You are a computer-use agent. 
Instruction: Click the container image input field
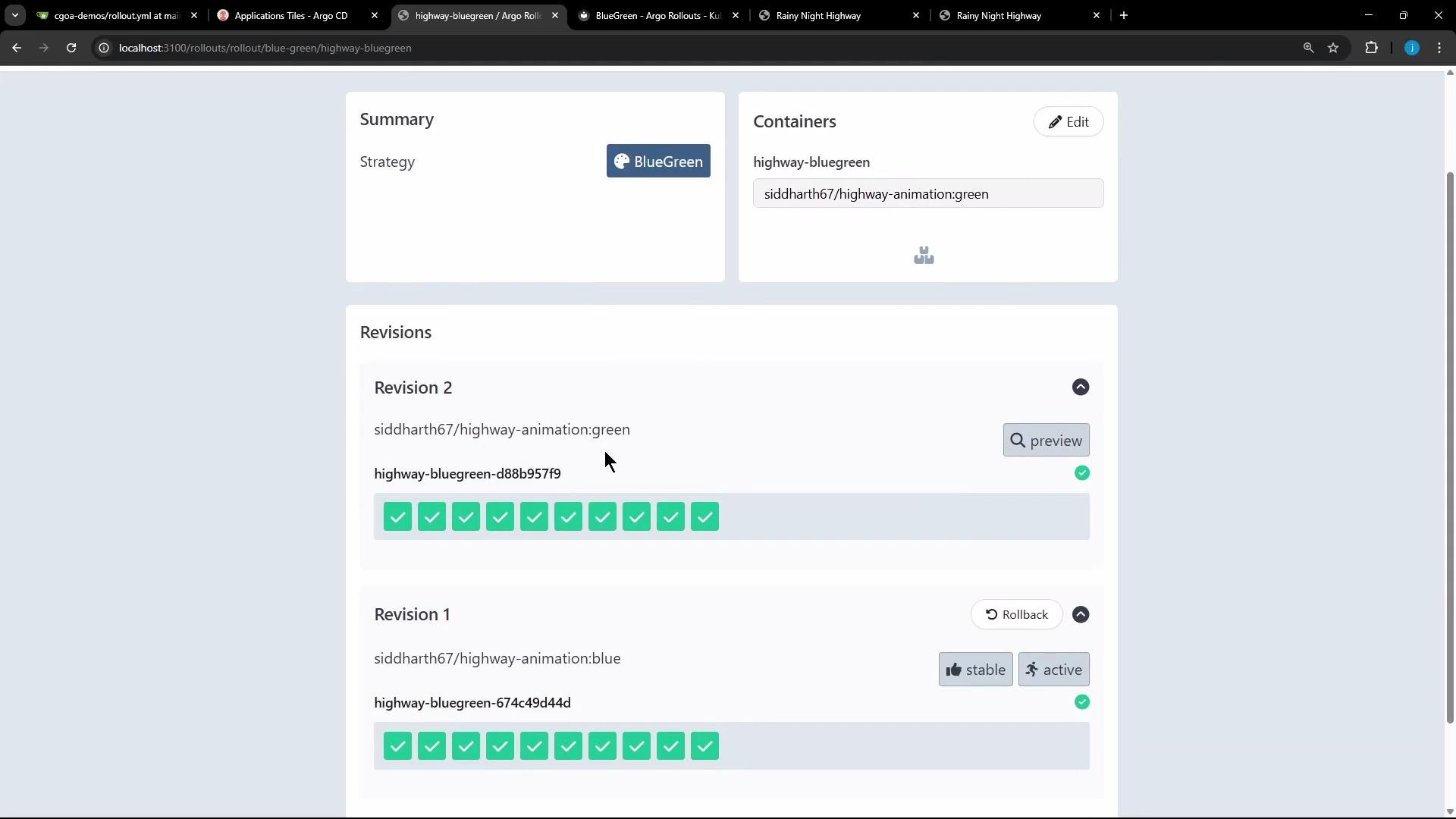tap(928, 193)
